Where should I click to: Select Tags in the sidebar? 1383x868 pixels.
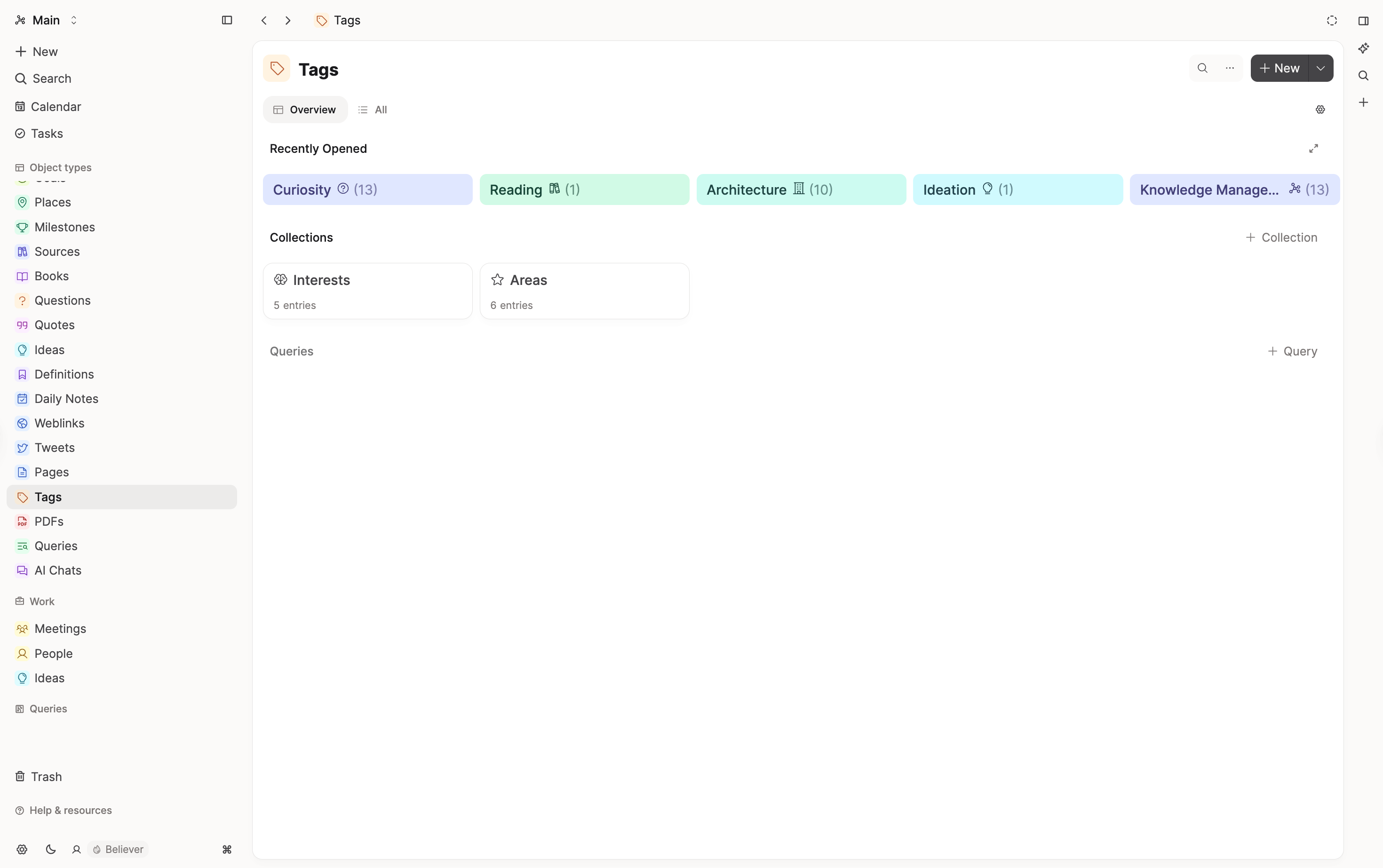pyautogui.click(x=122, y=497)
